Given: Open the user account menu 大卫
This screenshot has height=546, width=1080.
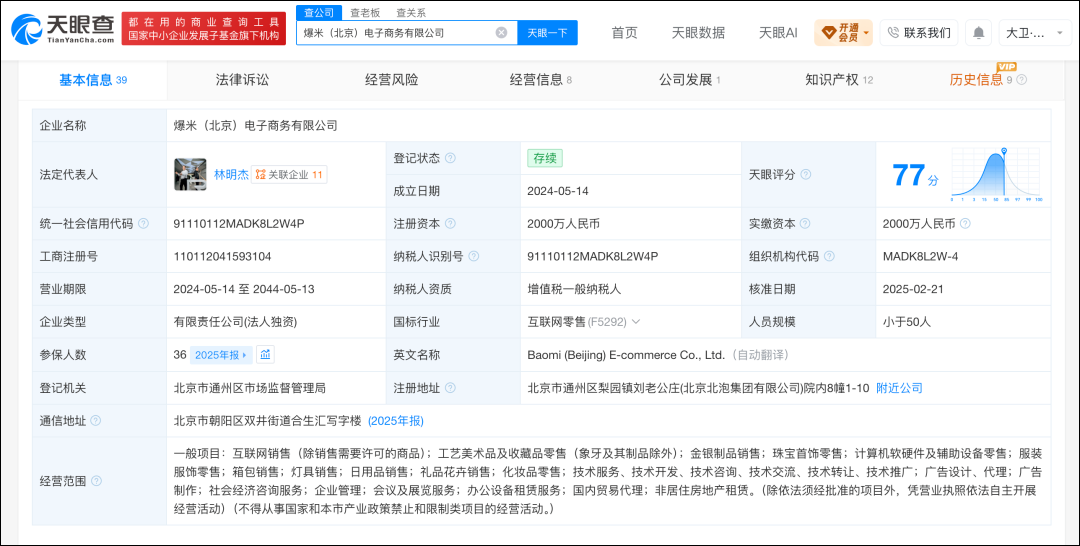Looking at the screenshot, I should click(1035, 32).
